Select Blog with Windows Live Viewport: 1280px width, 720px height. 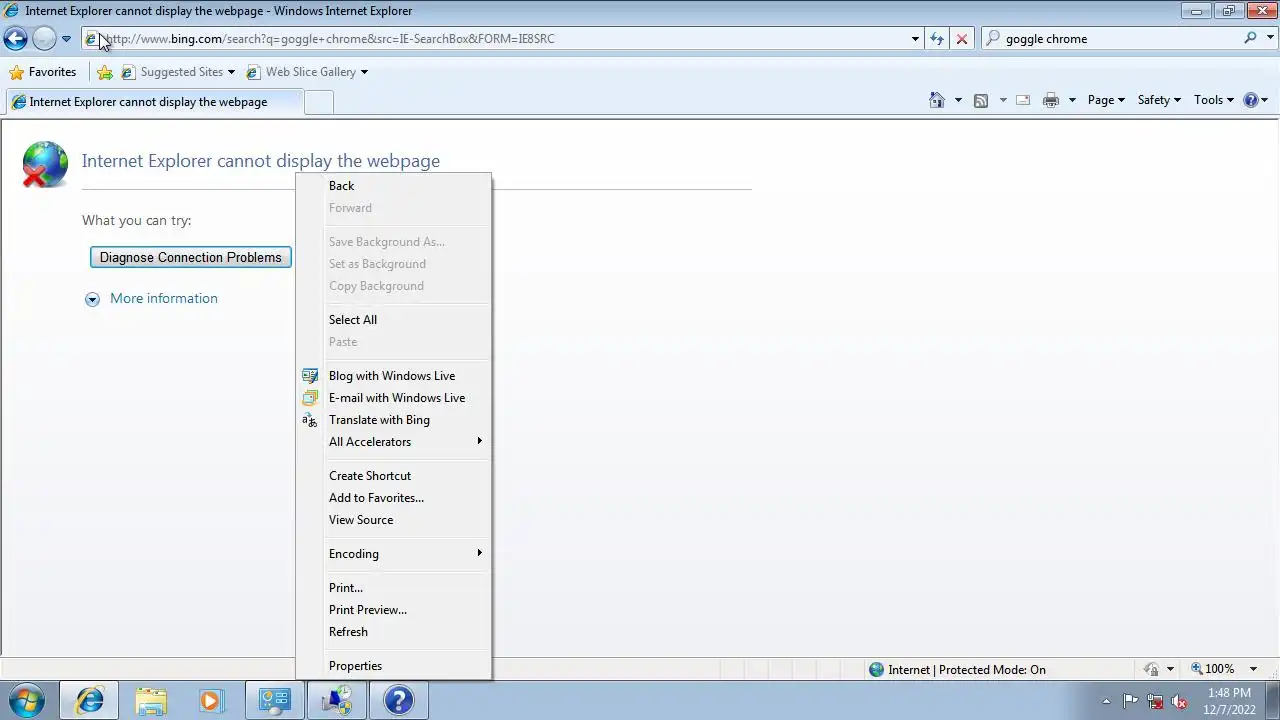pyautogui.click(x=393, y=376)
